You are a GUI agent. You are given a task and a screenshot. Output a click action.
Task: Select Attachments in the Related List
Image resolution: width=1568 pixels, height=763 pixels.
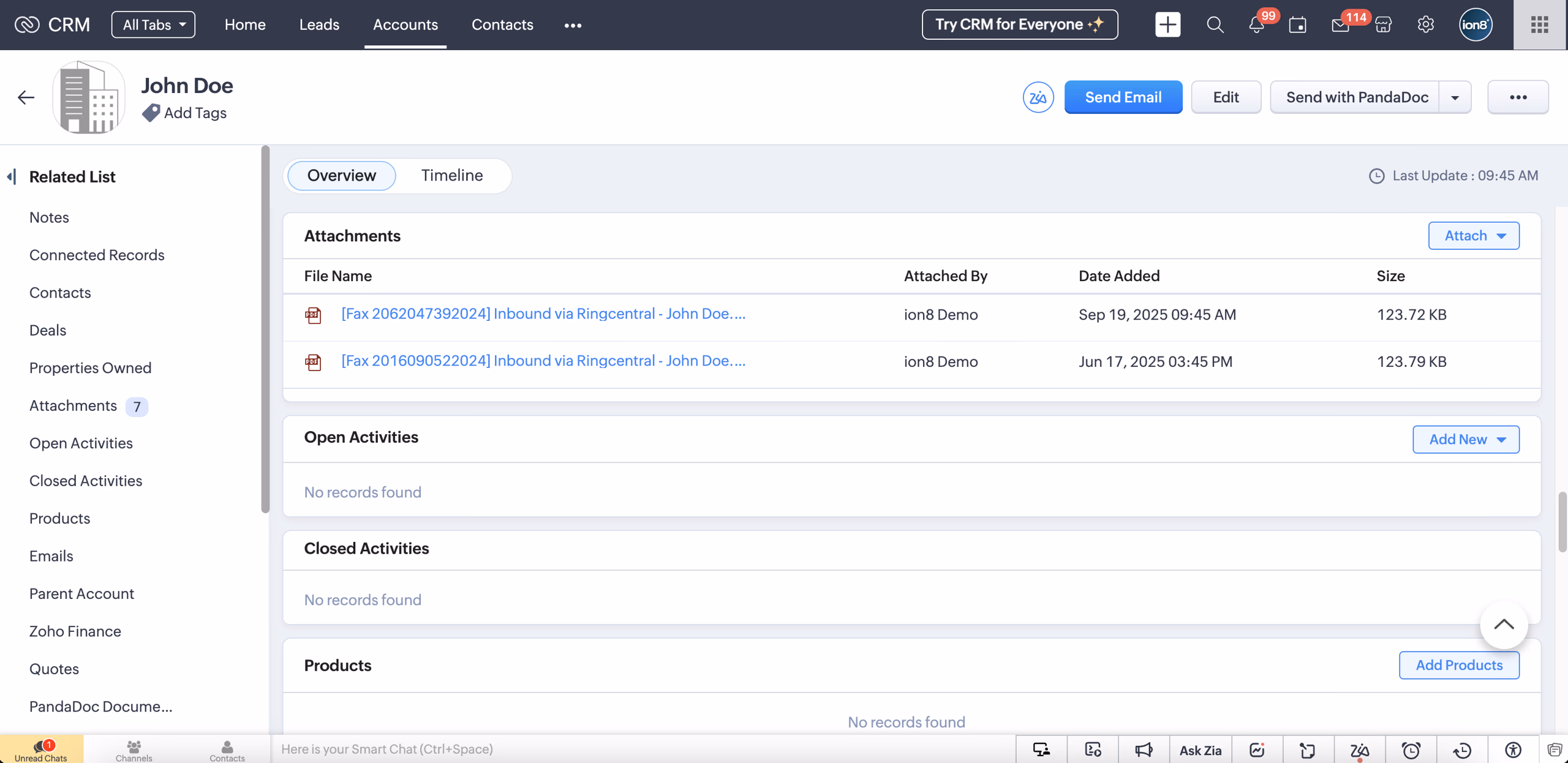click(x=72, y=405)
